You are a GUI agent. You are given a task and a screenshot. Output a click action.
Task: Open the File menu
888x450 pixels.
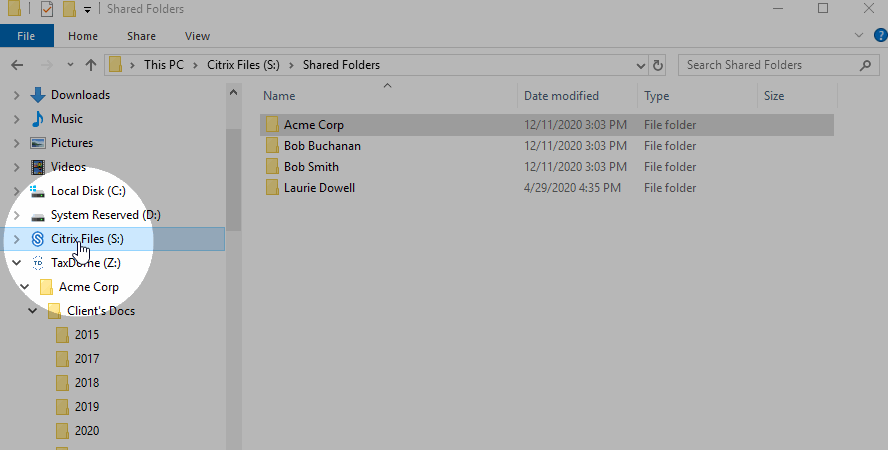26,36
